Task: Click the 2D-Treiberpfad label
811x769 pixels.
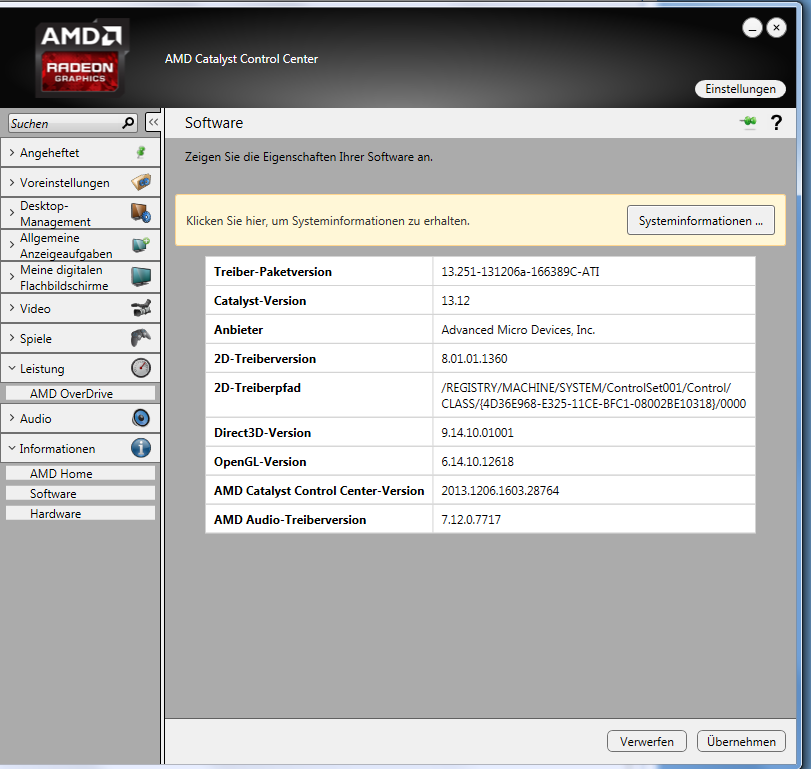Action: point(257,387)
